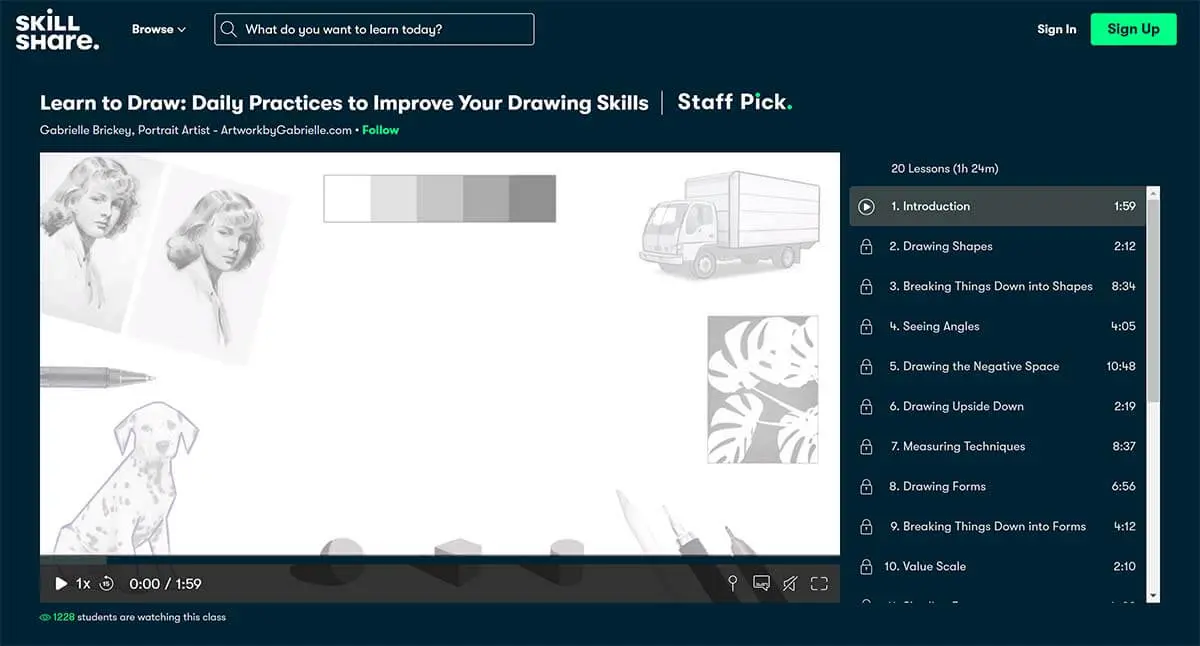Click lock icon beside Measuring Techniques
The height and width of the screenshot is (646, 1200).
pos(867,446)
